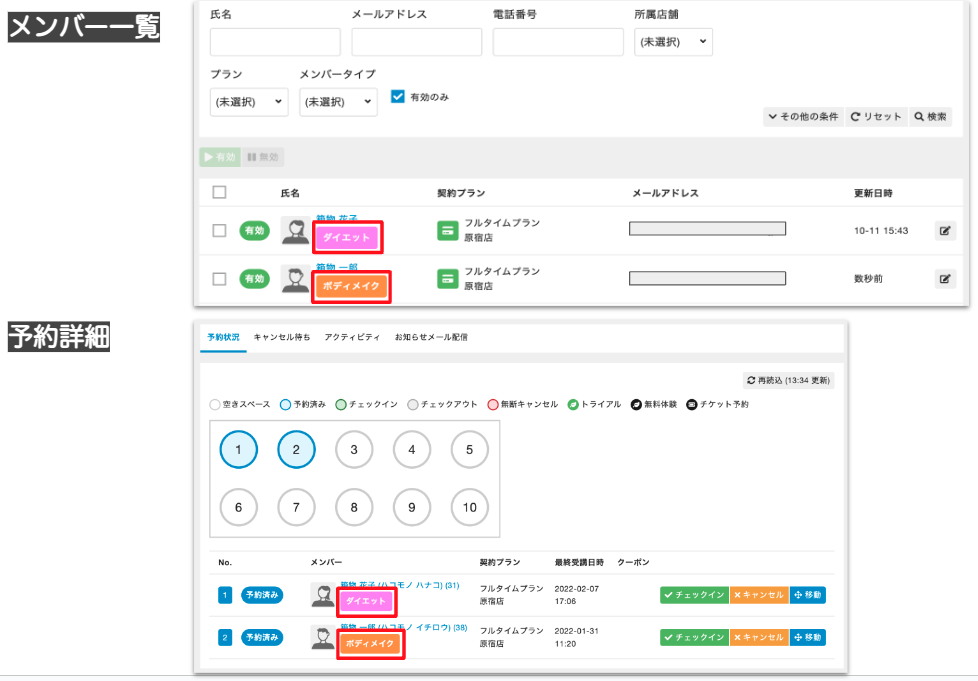Expand その他の条件 options

click(803, 117)
